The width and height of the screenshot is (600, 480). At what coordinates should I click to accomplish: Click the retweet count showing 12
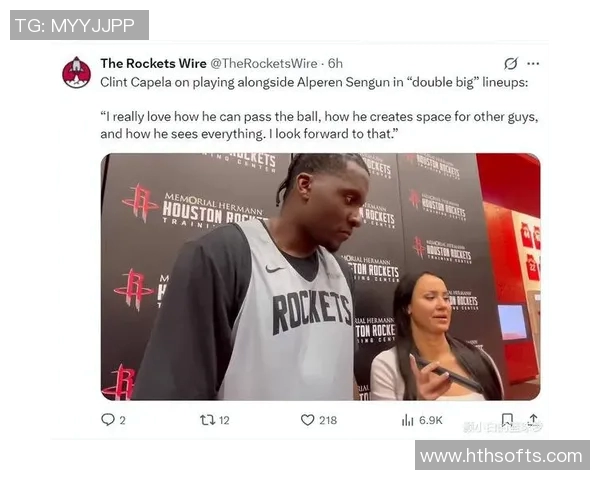[x=224, y=421]
